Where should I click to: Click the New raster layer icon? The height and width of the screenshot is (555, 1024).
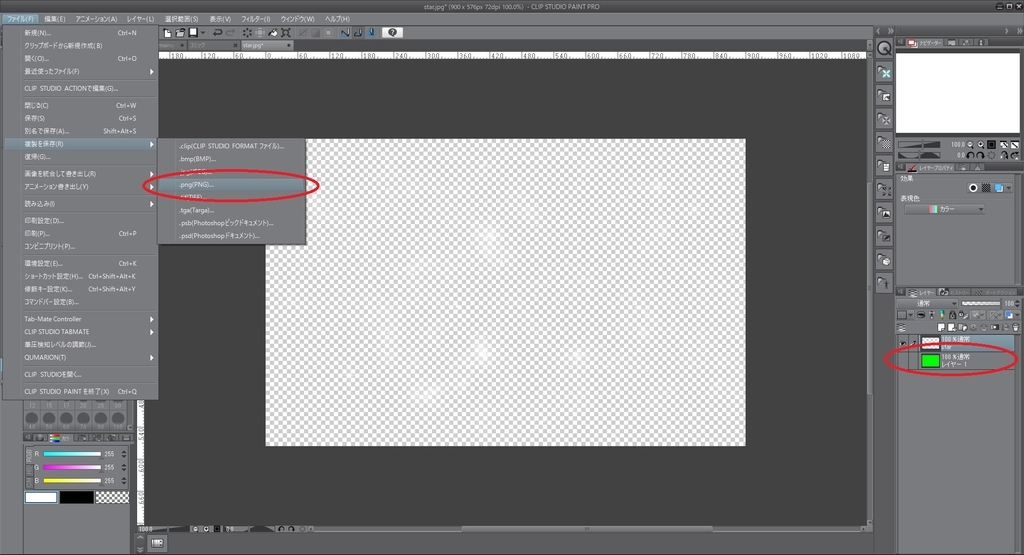tap(941, 327)
